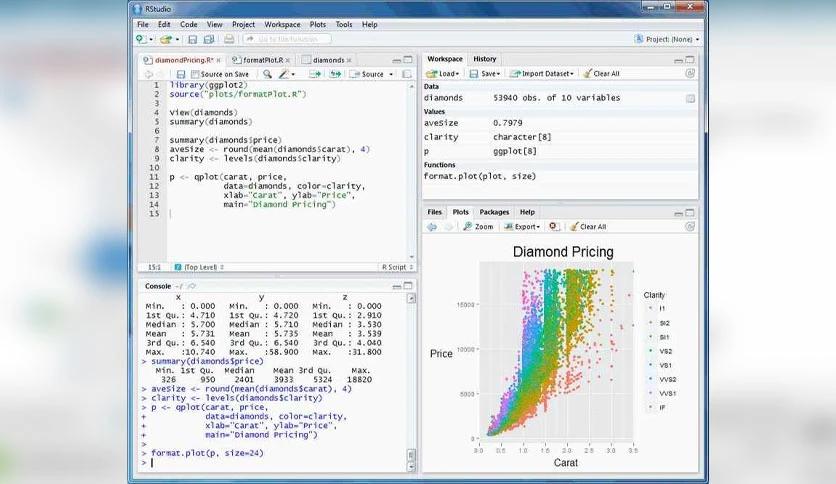Click the print icon in main toolbar

click(x=229, y=39)
